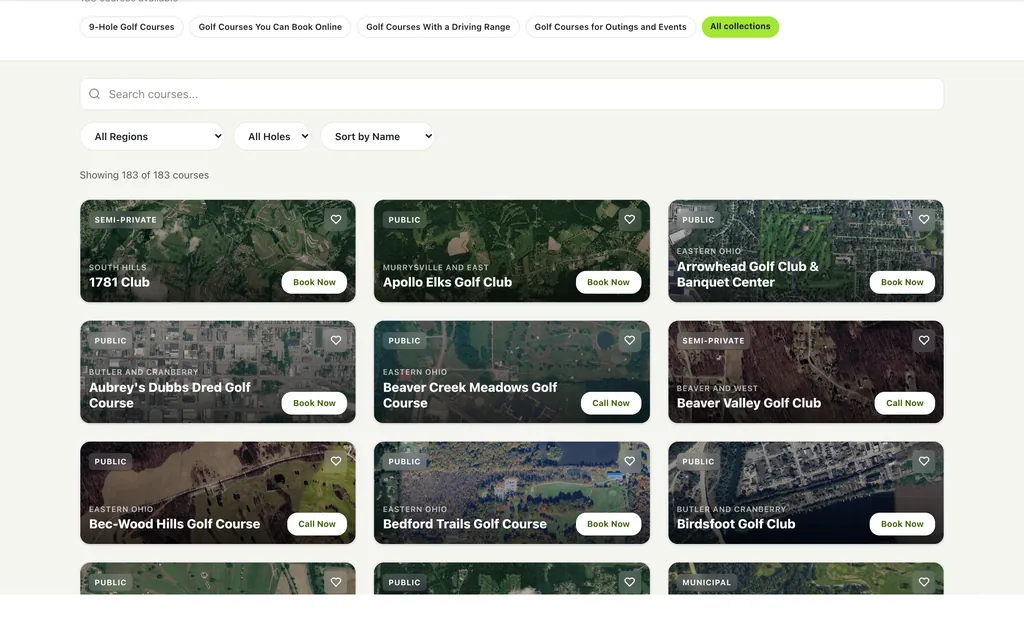Screen dimensions: 1024x640
Task: Book Now at Aubrey's Dubbs Dred
Action: click(314, 403)
